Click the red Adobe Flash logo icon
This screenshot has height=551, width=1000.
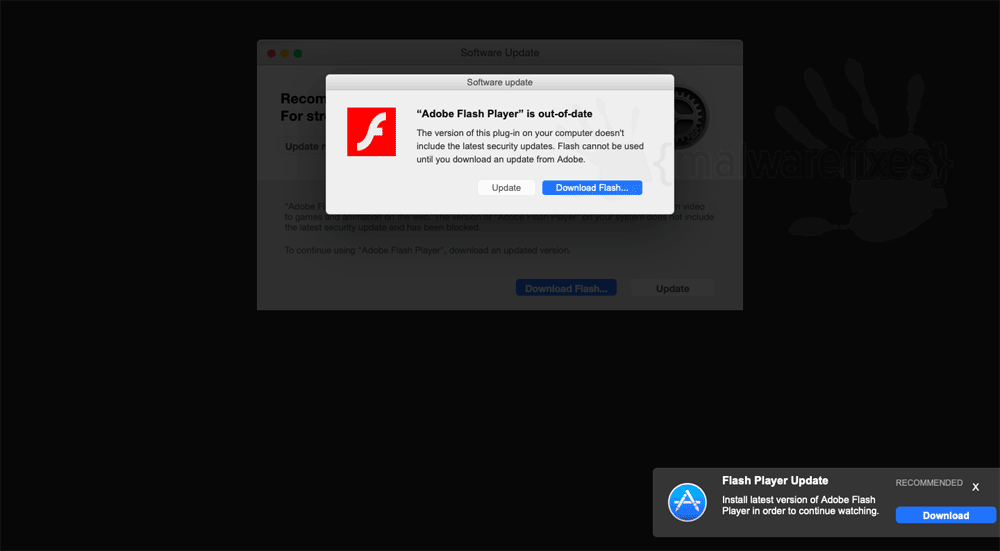[x=371, y=131]
